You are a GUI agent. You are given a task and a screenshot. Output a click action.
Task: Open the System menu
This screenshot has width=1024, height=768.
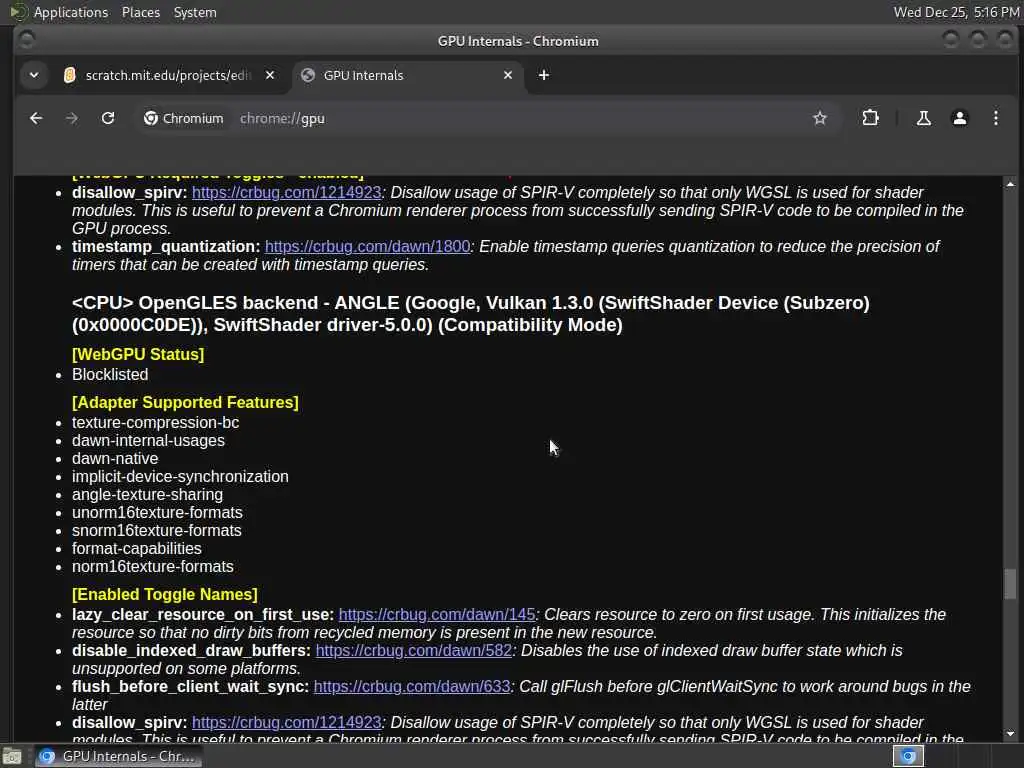195,12
